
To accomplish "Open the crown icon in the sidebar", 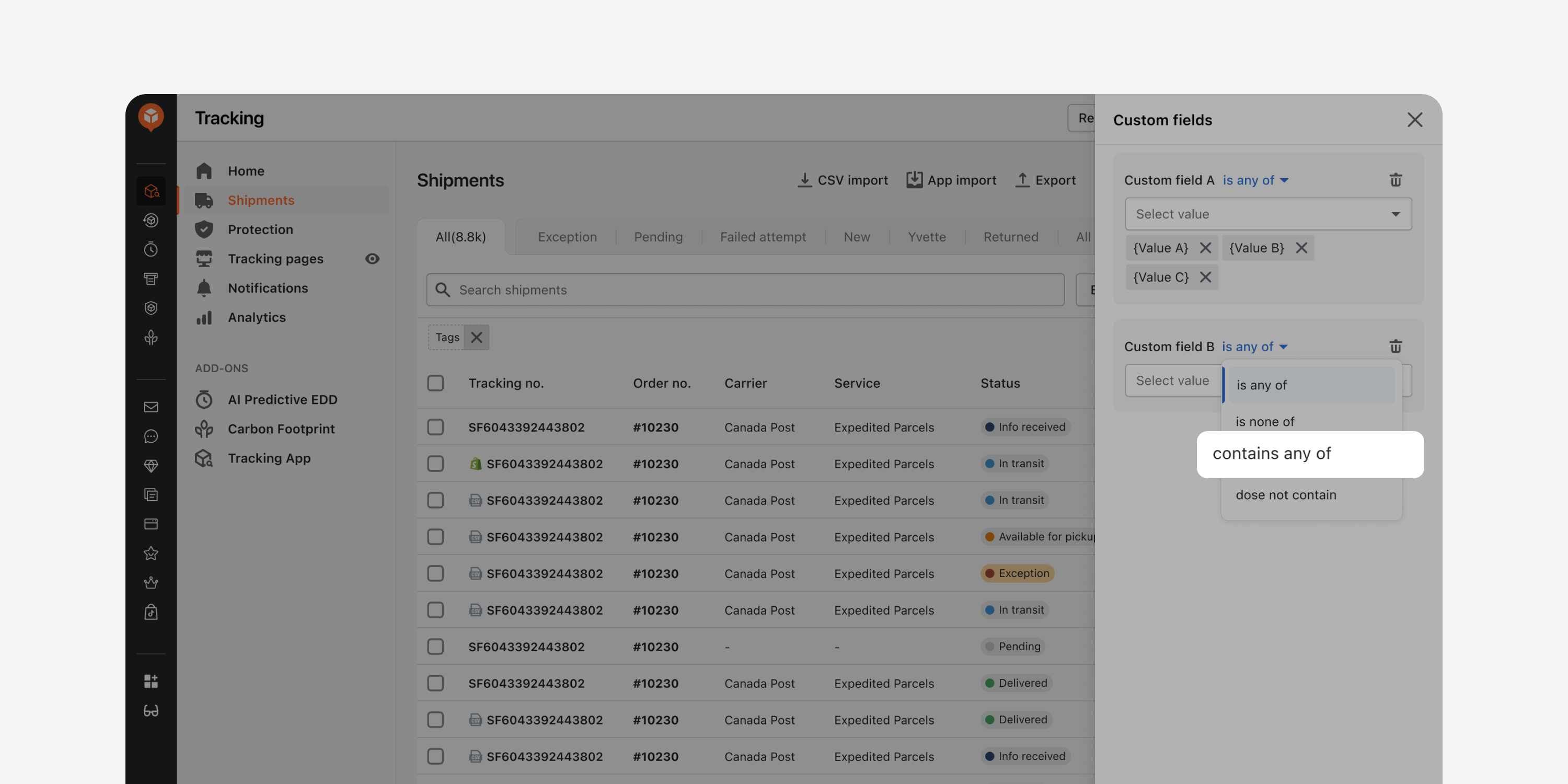I will [x=151, y=583].
